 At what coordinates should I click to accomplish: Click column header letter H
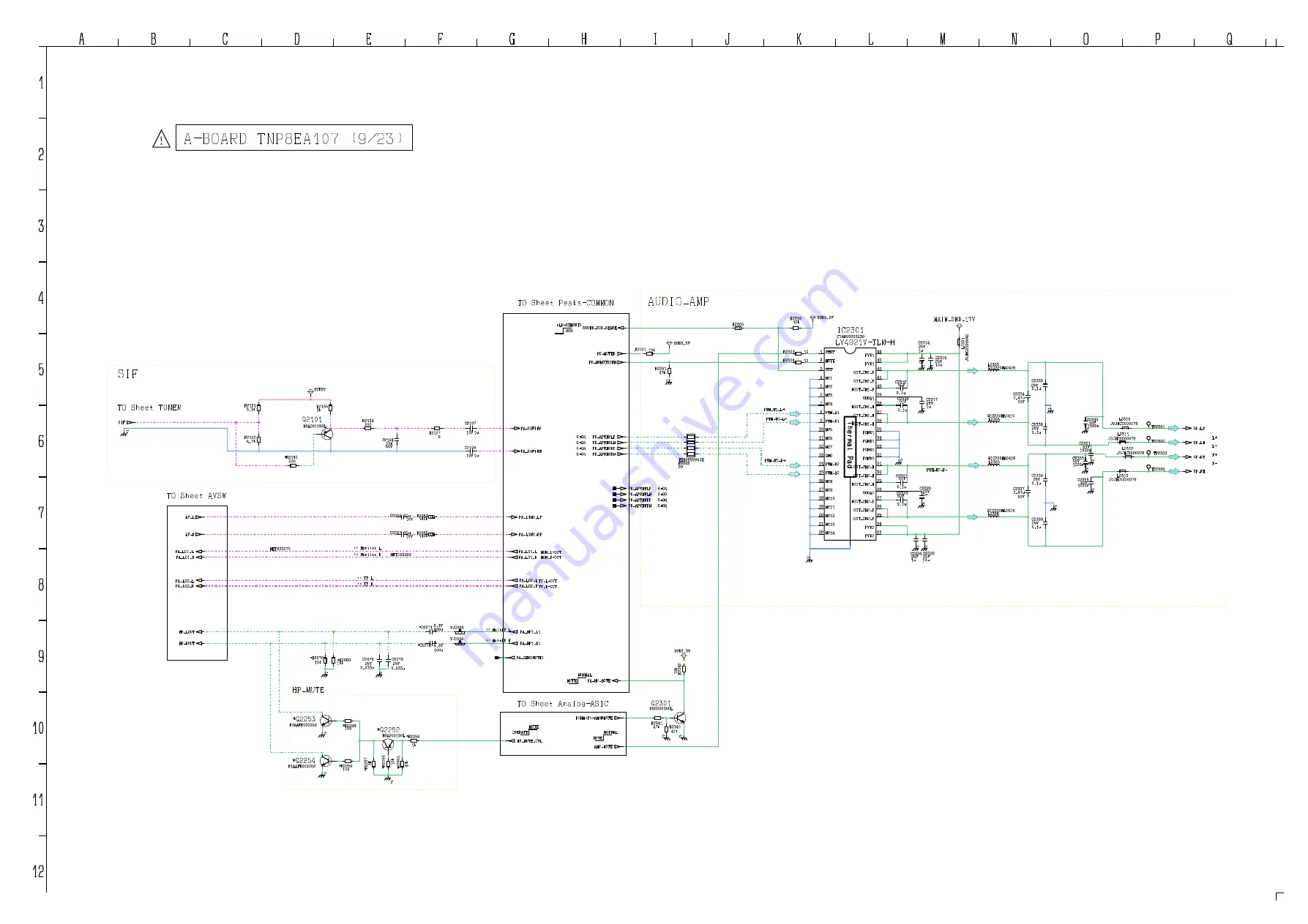pyautogui.click(x=584, y=39)
